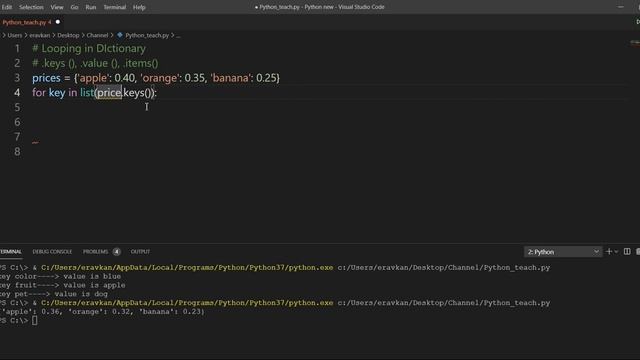The image size is (640, 360).
Task: Click the Users breadcrumb segment
Action: pyautogui.click(x=15, y=36)
